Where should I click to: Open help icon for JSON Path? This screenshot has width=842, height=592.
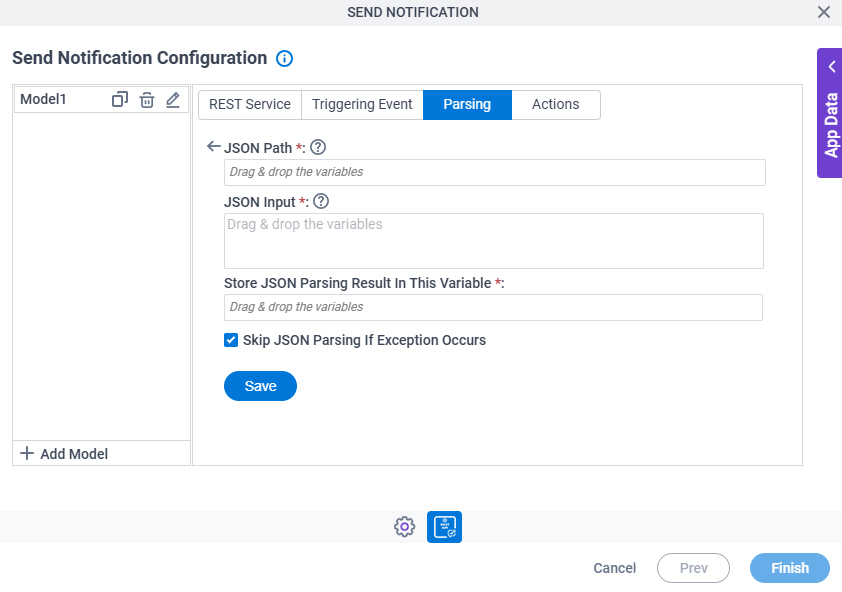[318, 147]
